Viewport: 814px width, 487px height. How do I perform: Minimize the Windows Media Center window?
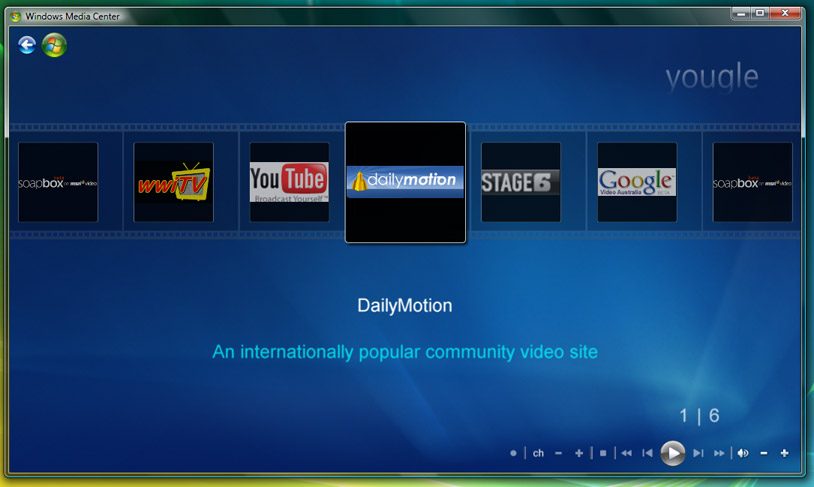coord(741,13)
